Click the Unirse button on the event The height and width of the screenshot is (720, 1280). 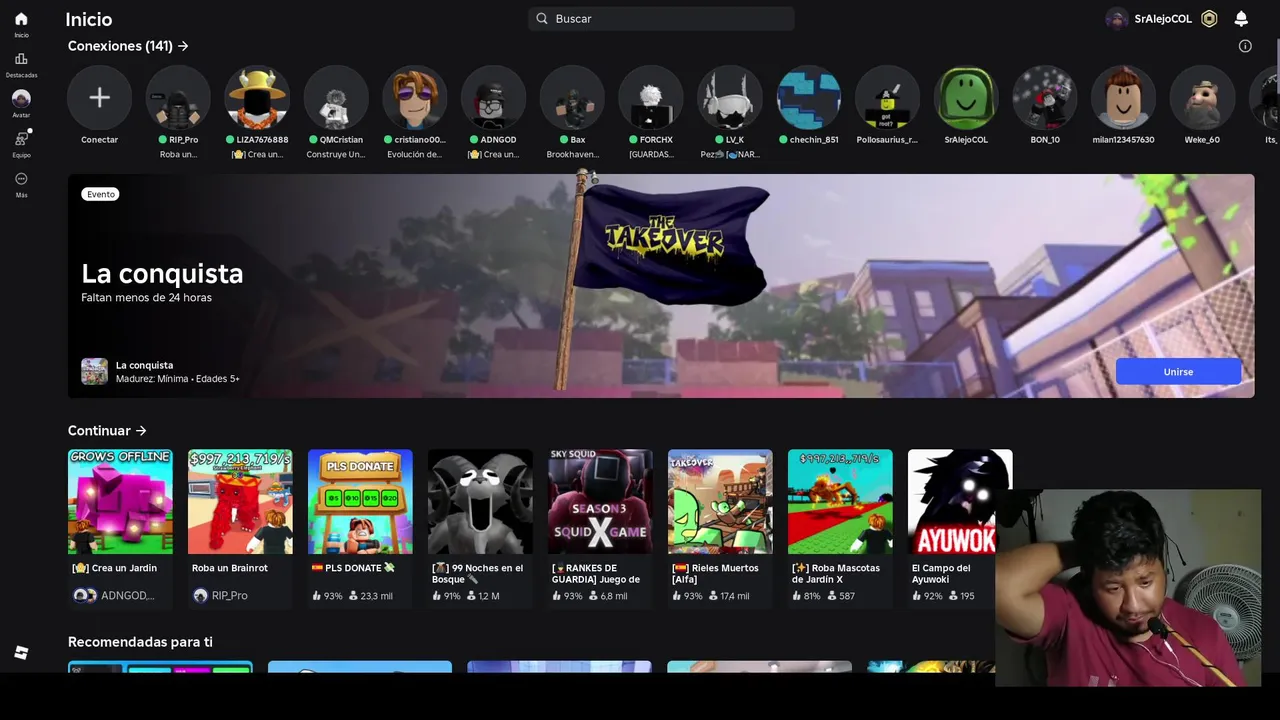click(1178, 371)
